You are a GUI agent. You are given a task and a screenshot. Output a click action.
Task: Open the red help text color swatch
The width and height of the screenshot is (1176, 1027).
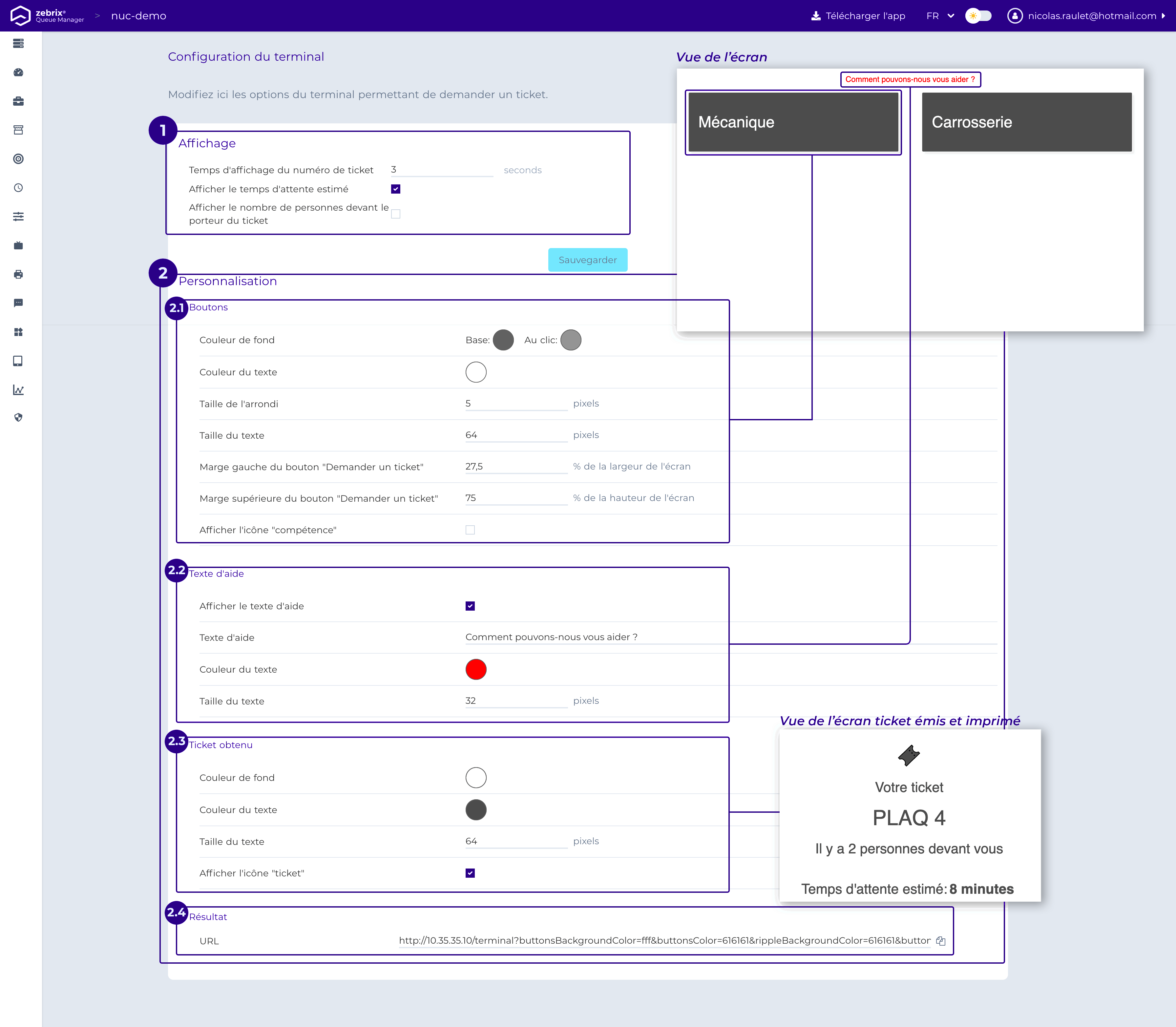[x=476, y=669]
